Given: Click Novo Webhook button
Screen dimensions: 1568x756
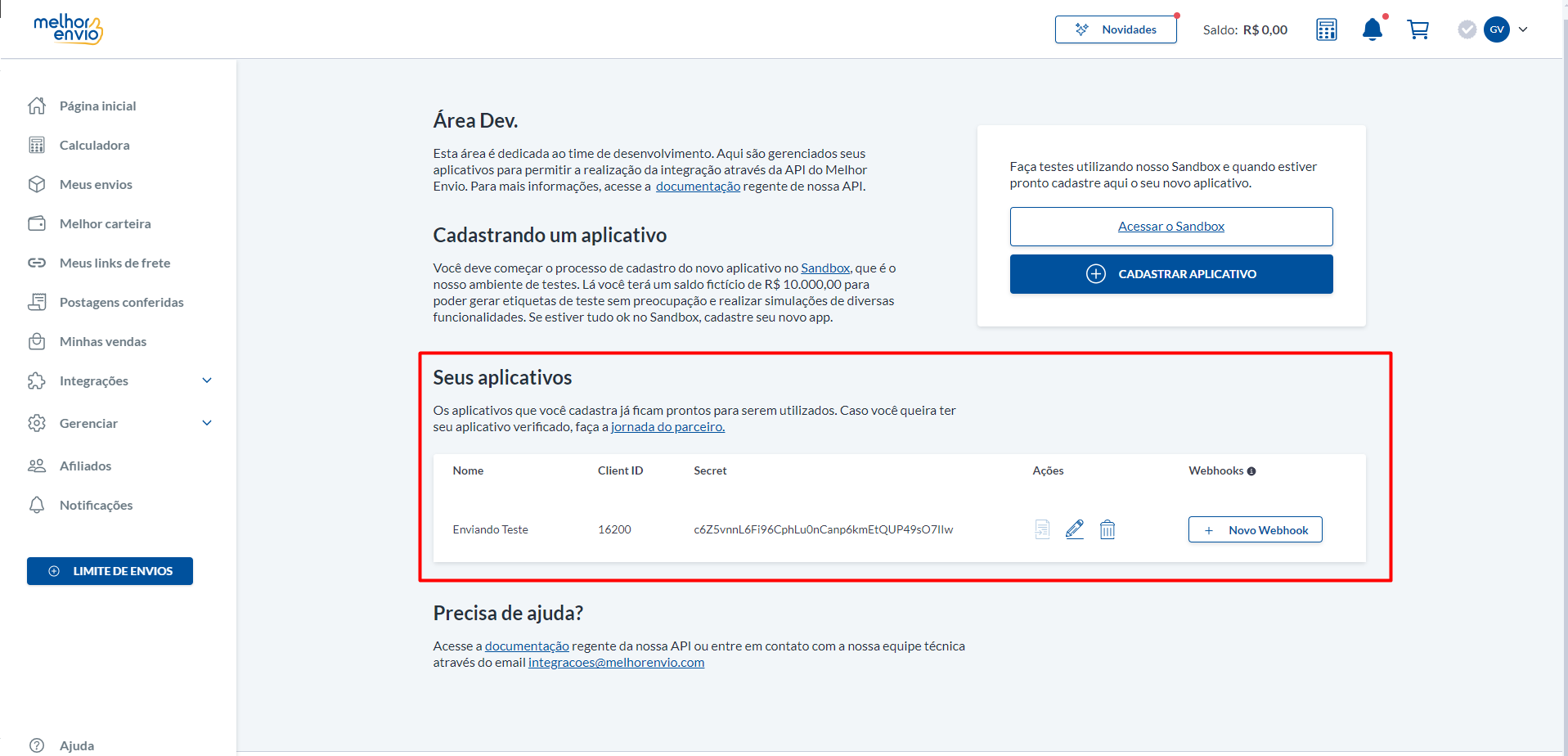Looking at the screenshot, I should pyautogui.click(x=1255, y=529).
